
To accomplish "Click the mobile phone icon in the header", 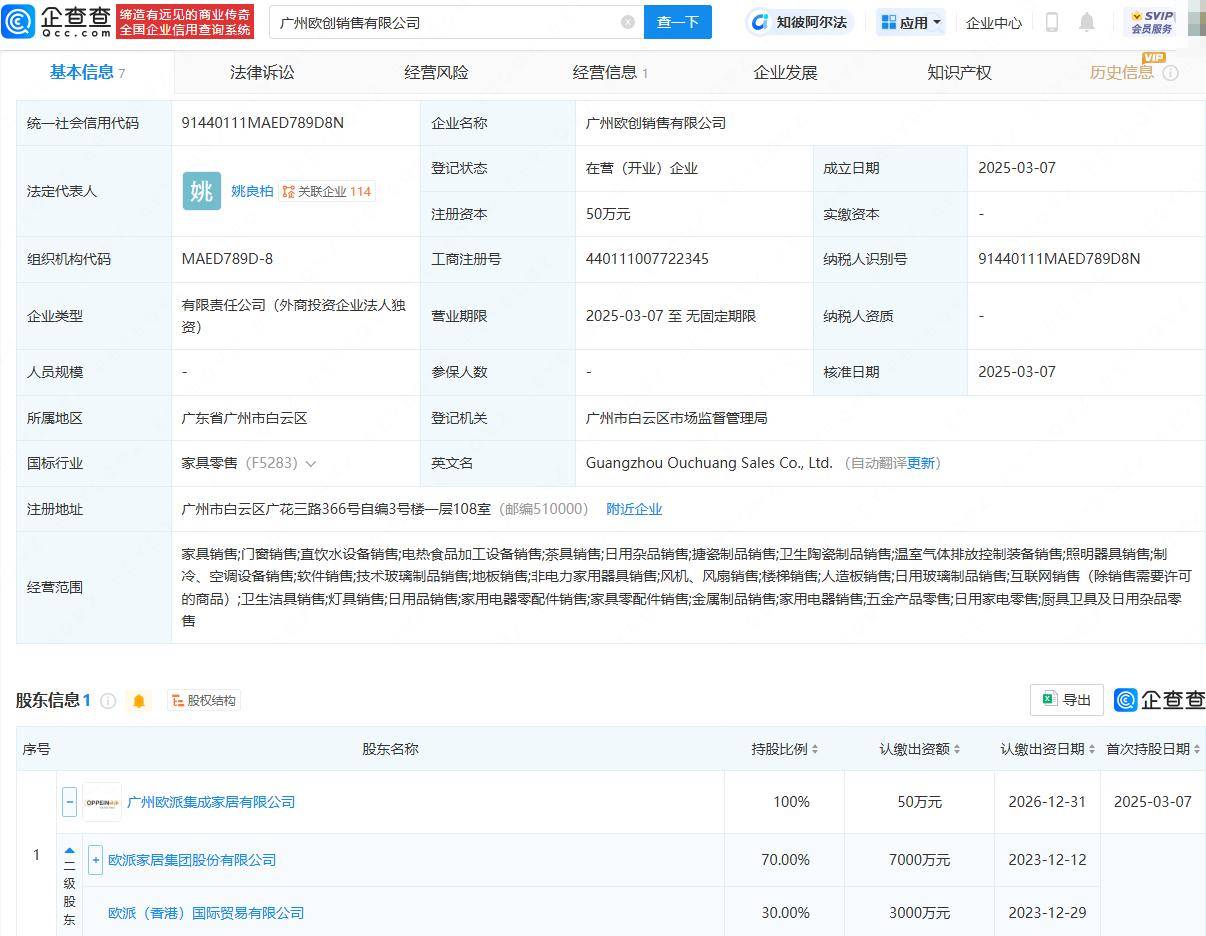I will [x=1052, y=22].
